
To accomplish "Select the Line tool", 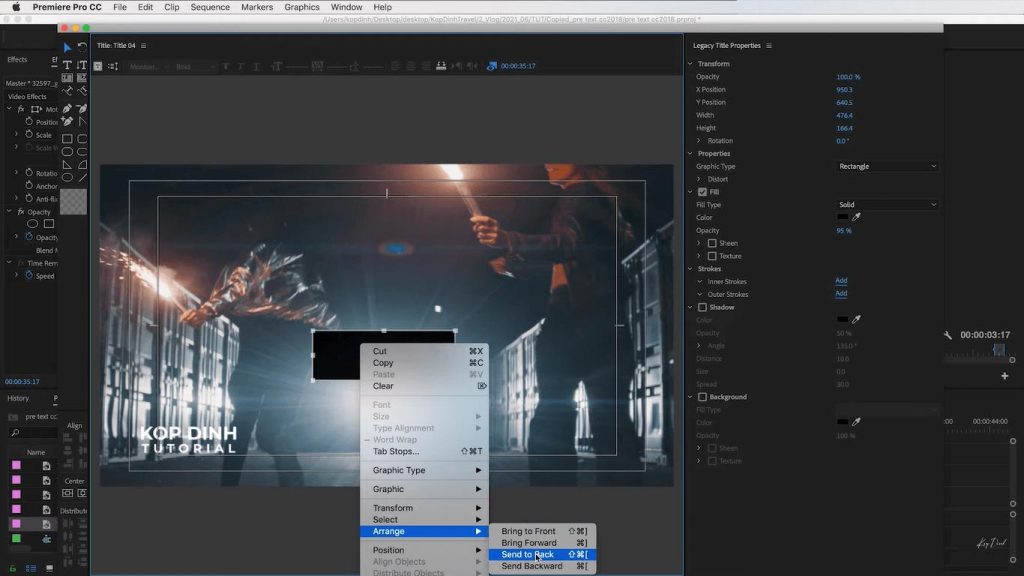I will pos(82,178).
